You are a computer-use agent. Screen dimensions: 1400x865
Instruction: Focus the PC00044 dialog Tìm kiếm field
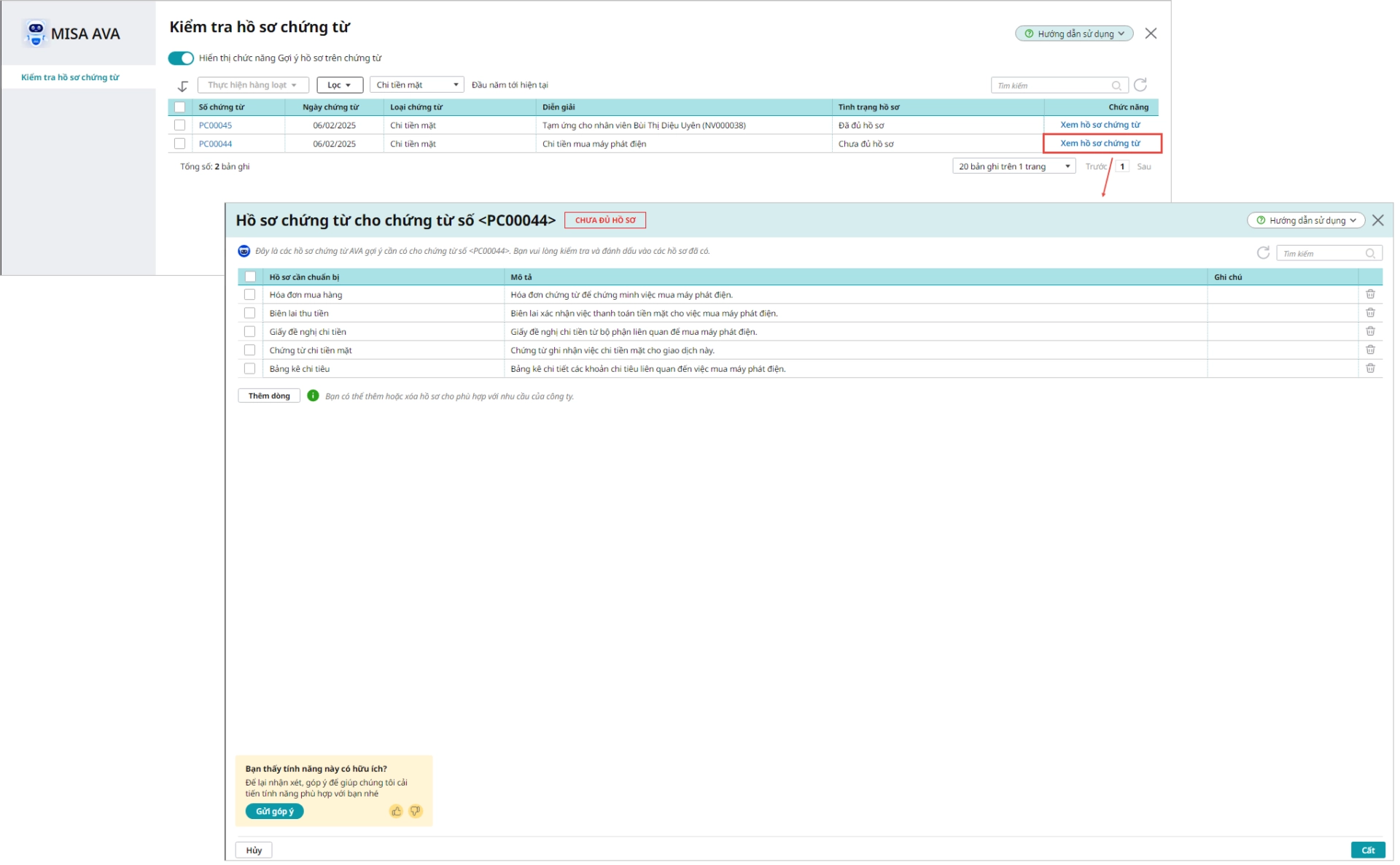tap(1329, 253)
